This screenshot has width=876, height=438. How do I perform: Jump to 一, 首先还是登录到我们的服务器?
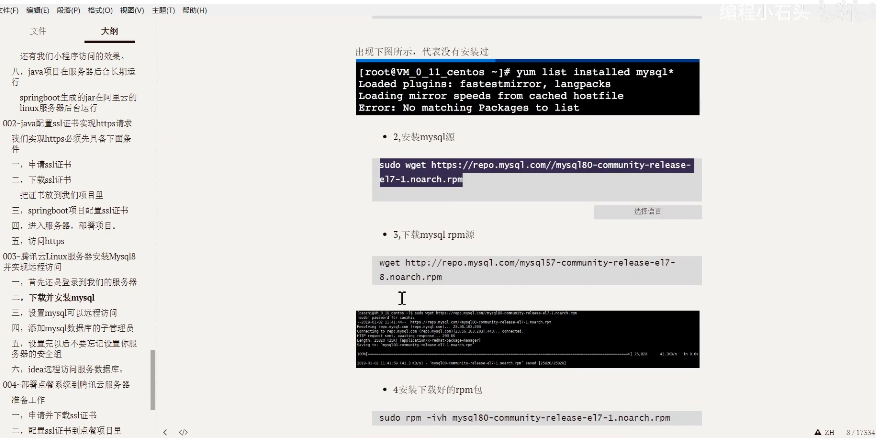[74, 282]
